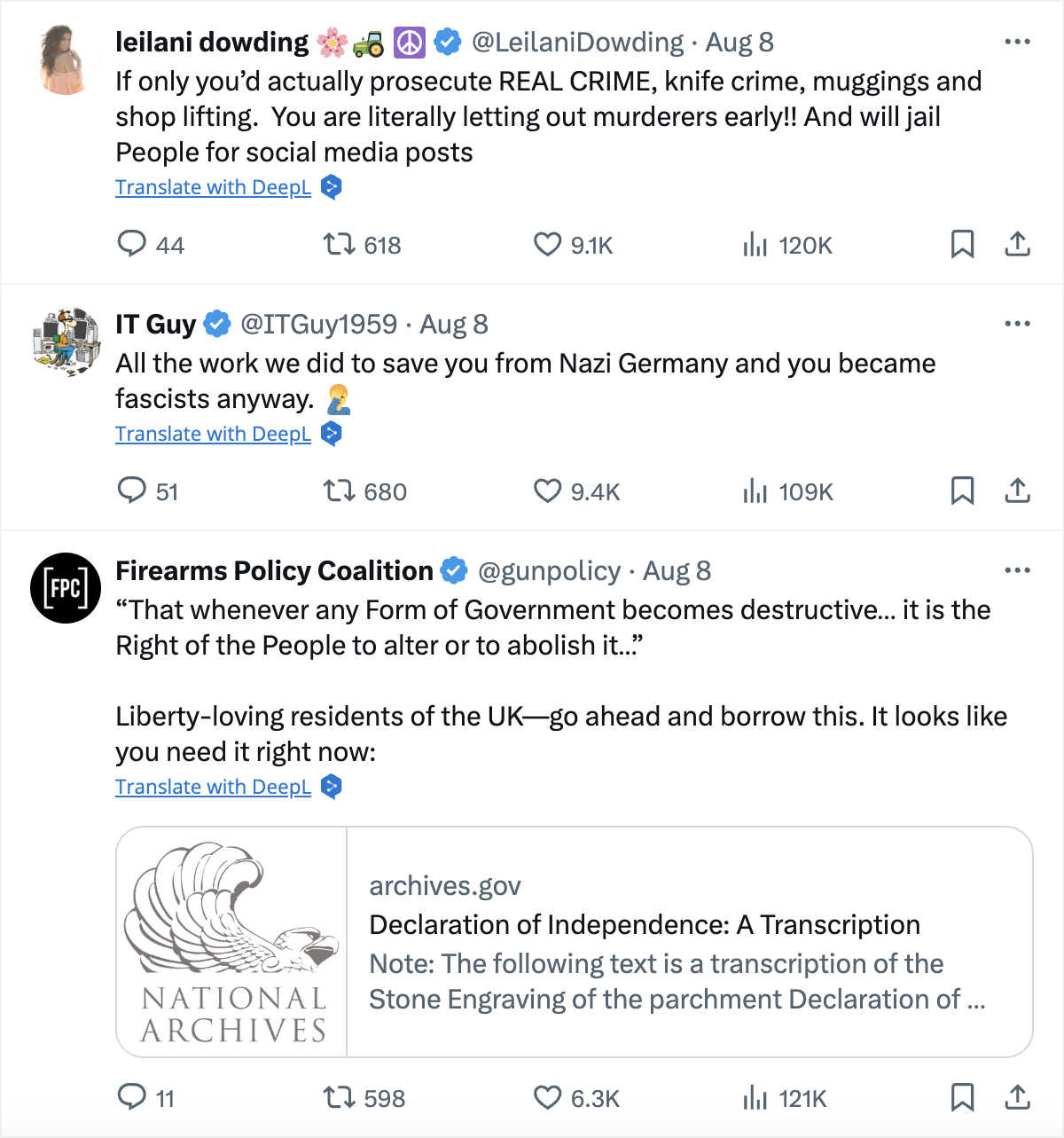Reply to IT Guy's post
Screen dimensions: 1064x1138
click(x=132, y=491)
